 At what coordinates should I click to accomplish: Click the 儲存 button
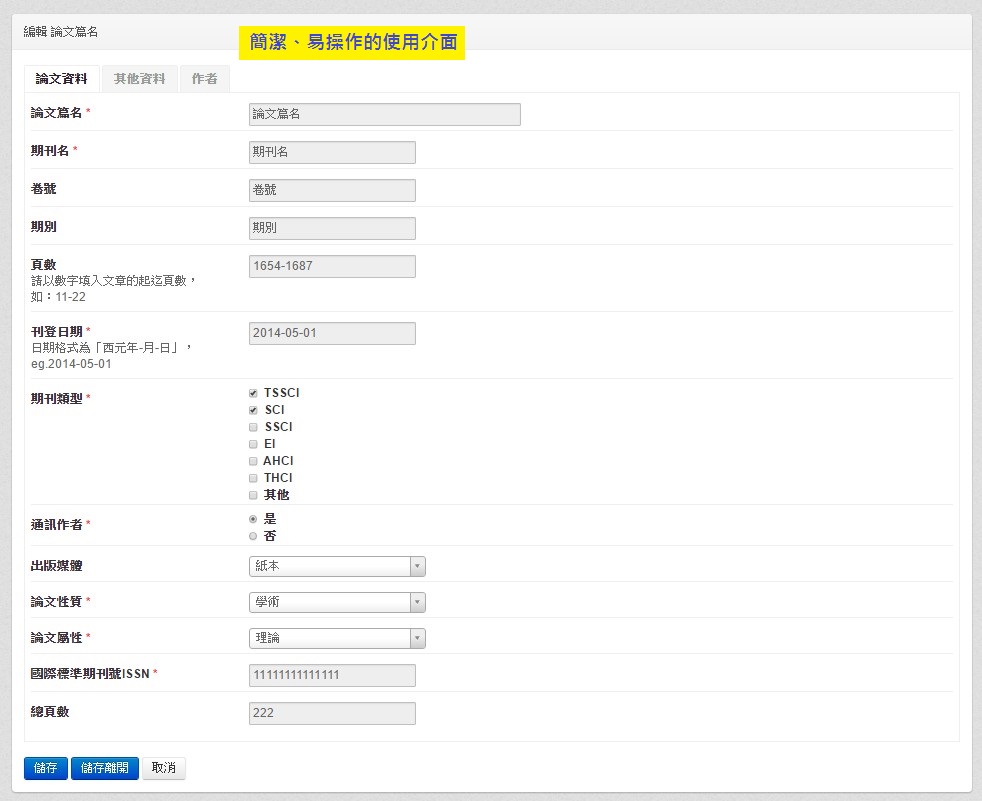45,768
